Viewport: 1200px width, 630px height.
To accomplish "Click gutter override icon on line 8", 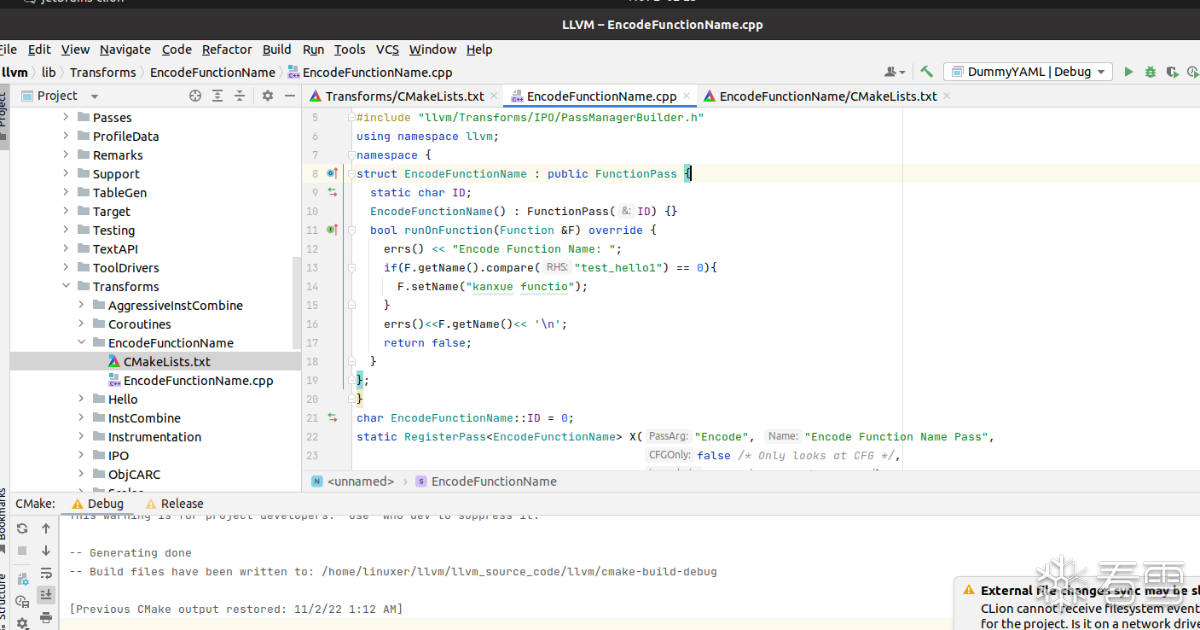I will coord(332,174).
